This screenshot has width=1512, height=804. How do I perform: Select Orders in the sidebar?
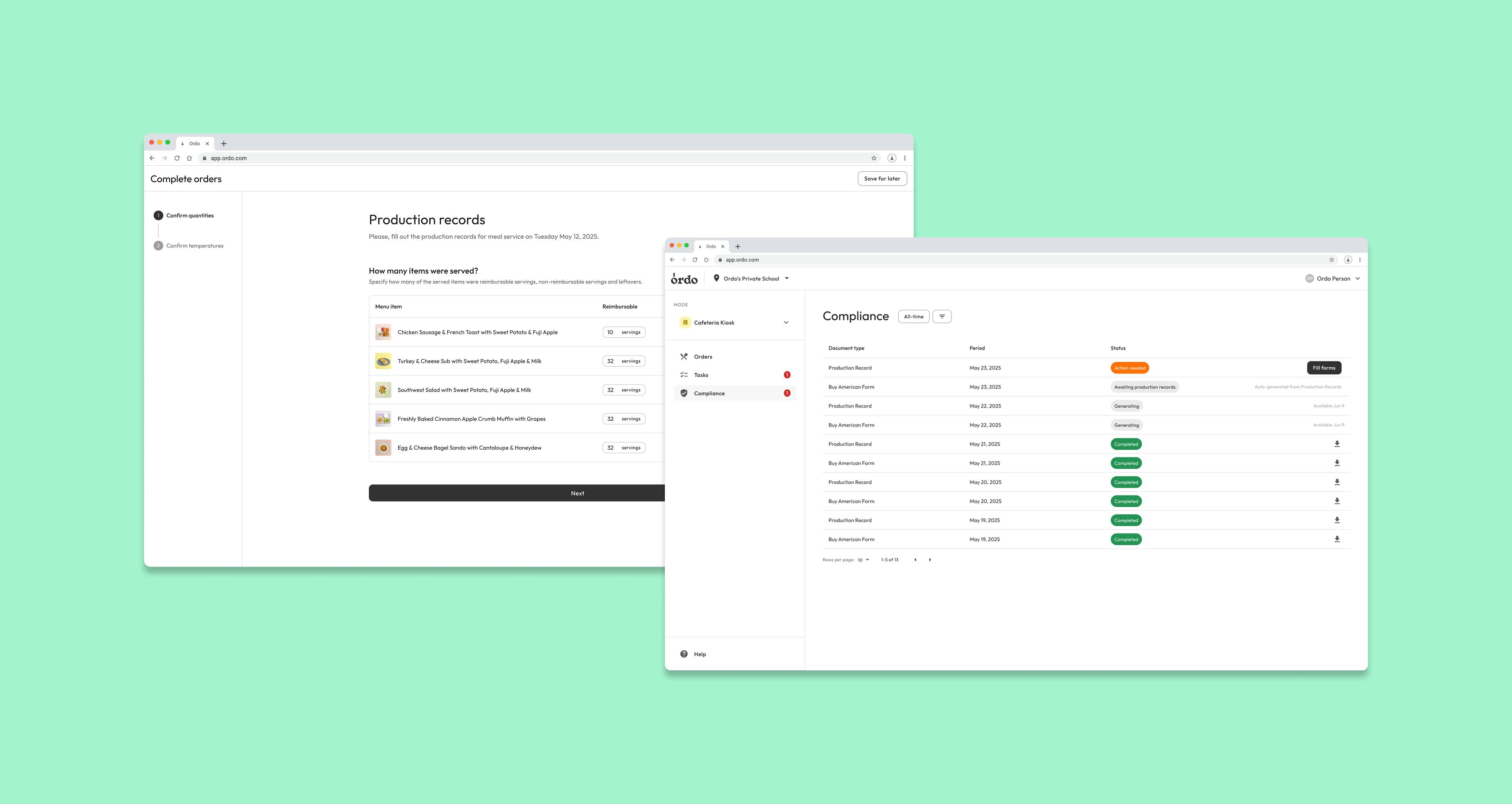pyautogui.click(x=703, y=356)
